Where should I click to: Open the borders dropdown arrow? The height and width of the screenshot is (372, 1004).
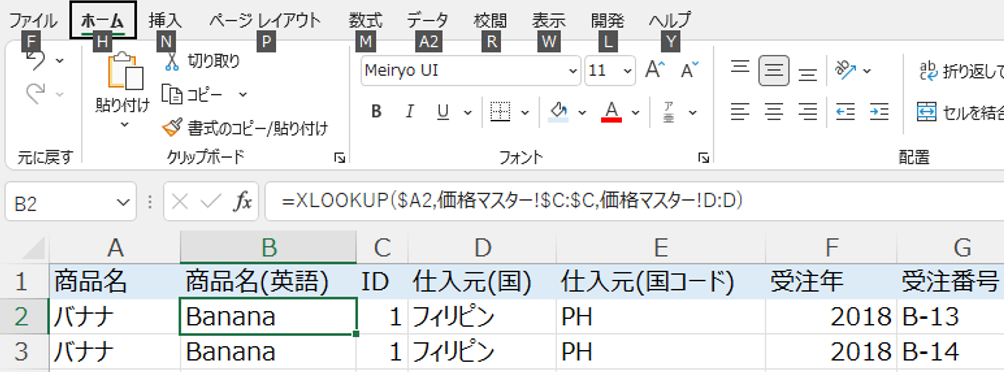pyautogui.click(x=525, y=112)
